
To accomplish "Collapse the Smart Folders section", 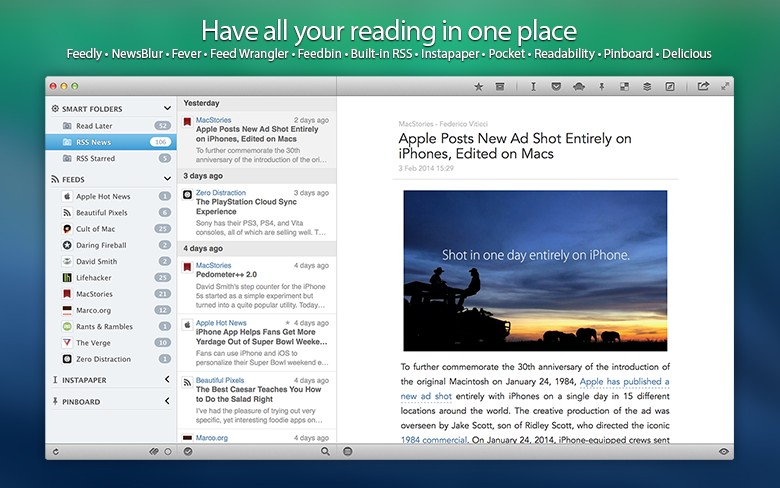I will click(x=166, y=108).
